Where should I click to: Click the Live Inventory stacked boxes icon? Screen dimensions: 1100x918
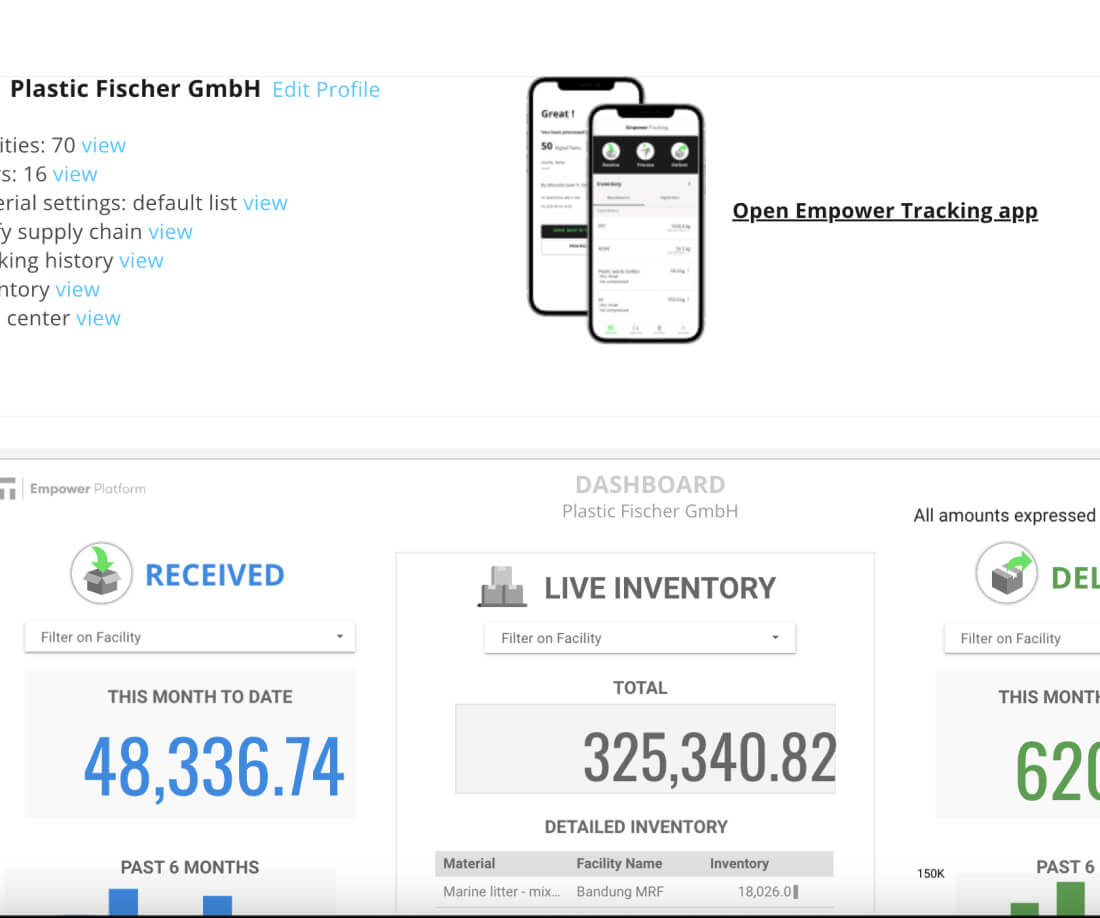coord(502,587)
